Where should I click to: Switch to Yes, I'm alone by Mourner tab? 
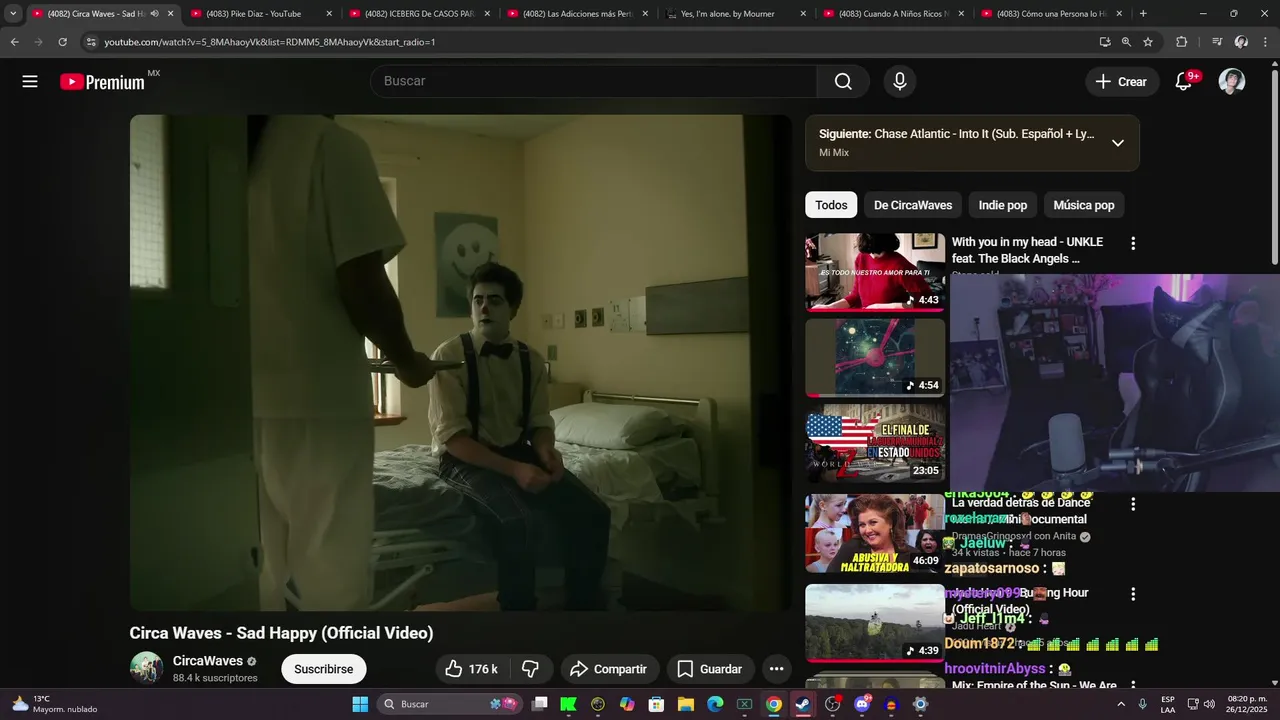tap(735, 14)
